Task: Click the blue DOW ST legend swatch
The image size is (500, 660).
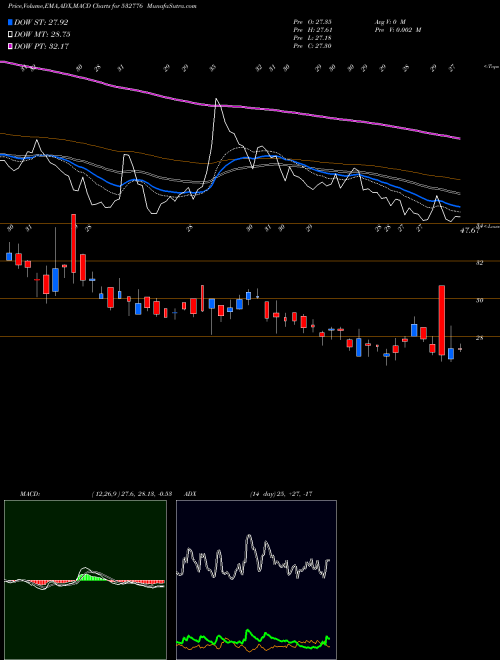Action: 10,22
